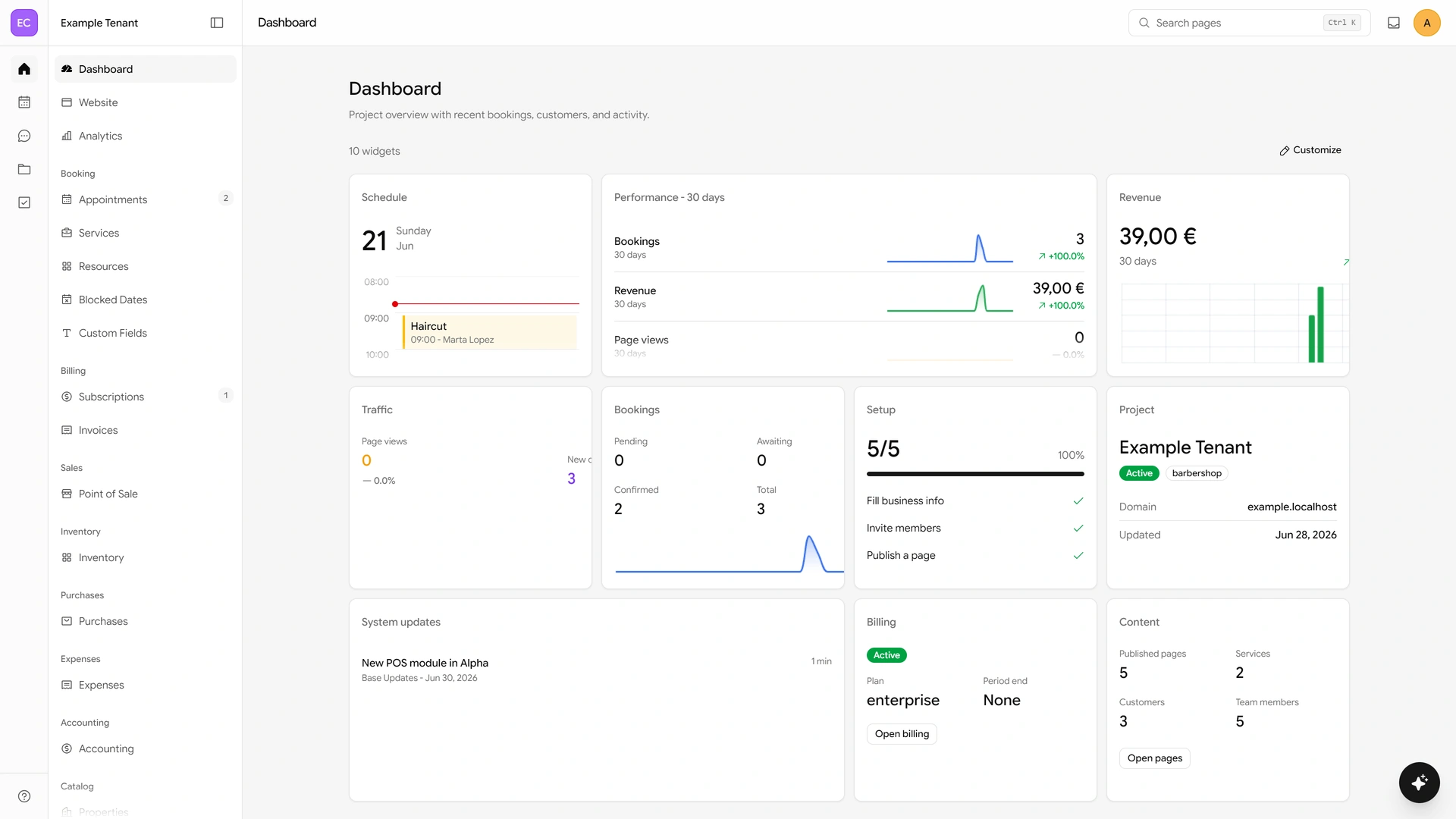This screenshot has width=1456, height=819.
Task: Open the folder icon in the rail
Action: [24, 169]
